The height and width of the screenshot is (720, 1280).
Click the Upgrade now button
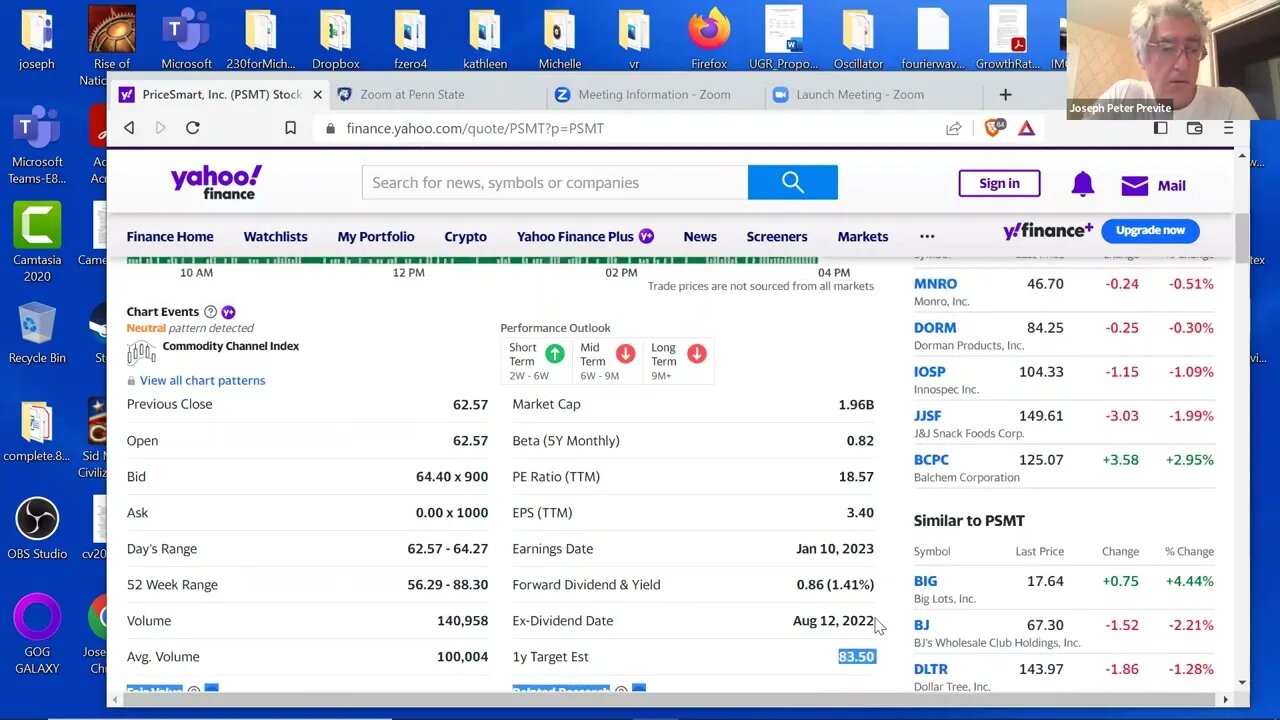(1150, 230)
